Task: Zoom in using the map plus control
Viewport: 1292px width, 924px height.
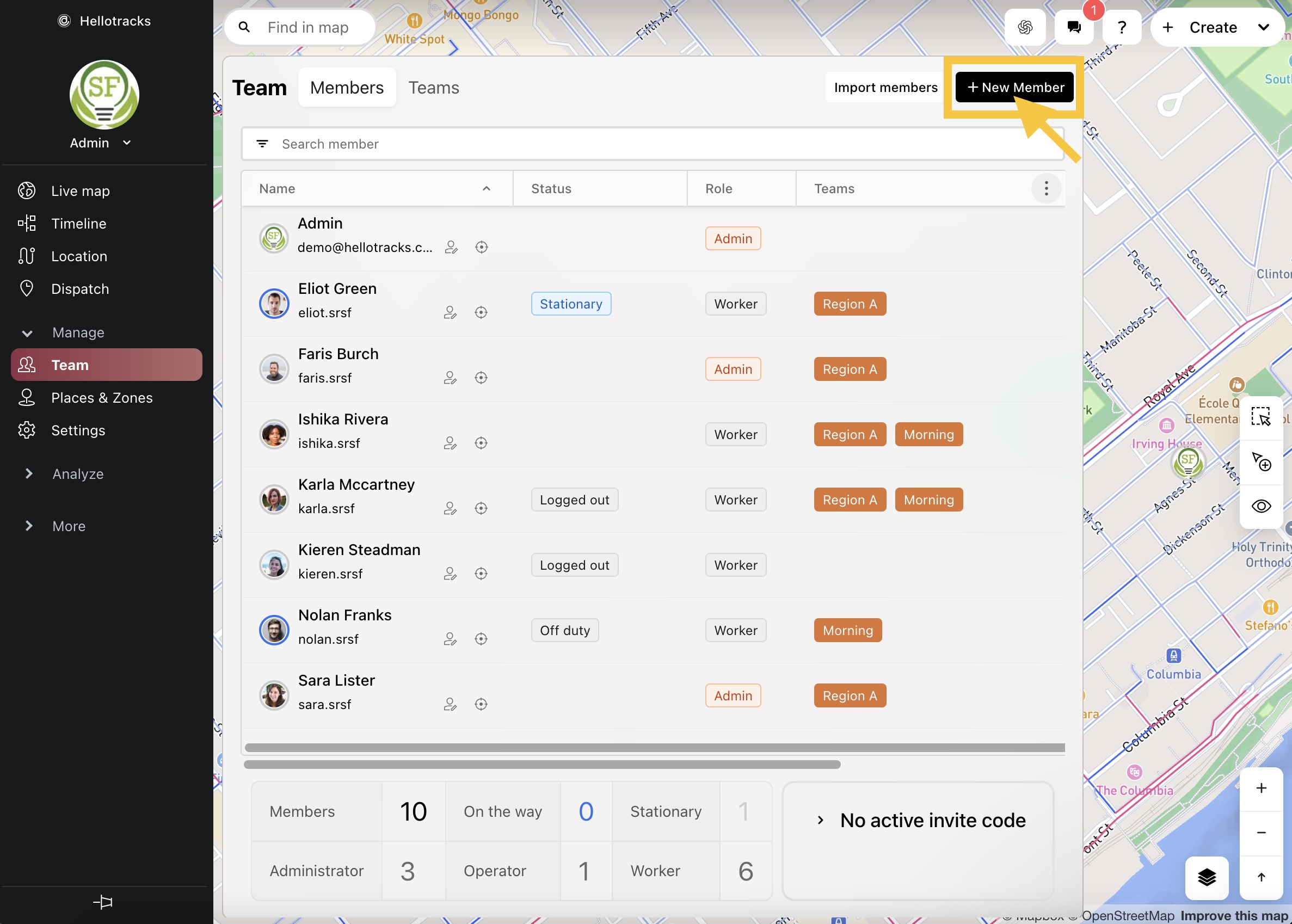Action: pos(1262,788)
